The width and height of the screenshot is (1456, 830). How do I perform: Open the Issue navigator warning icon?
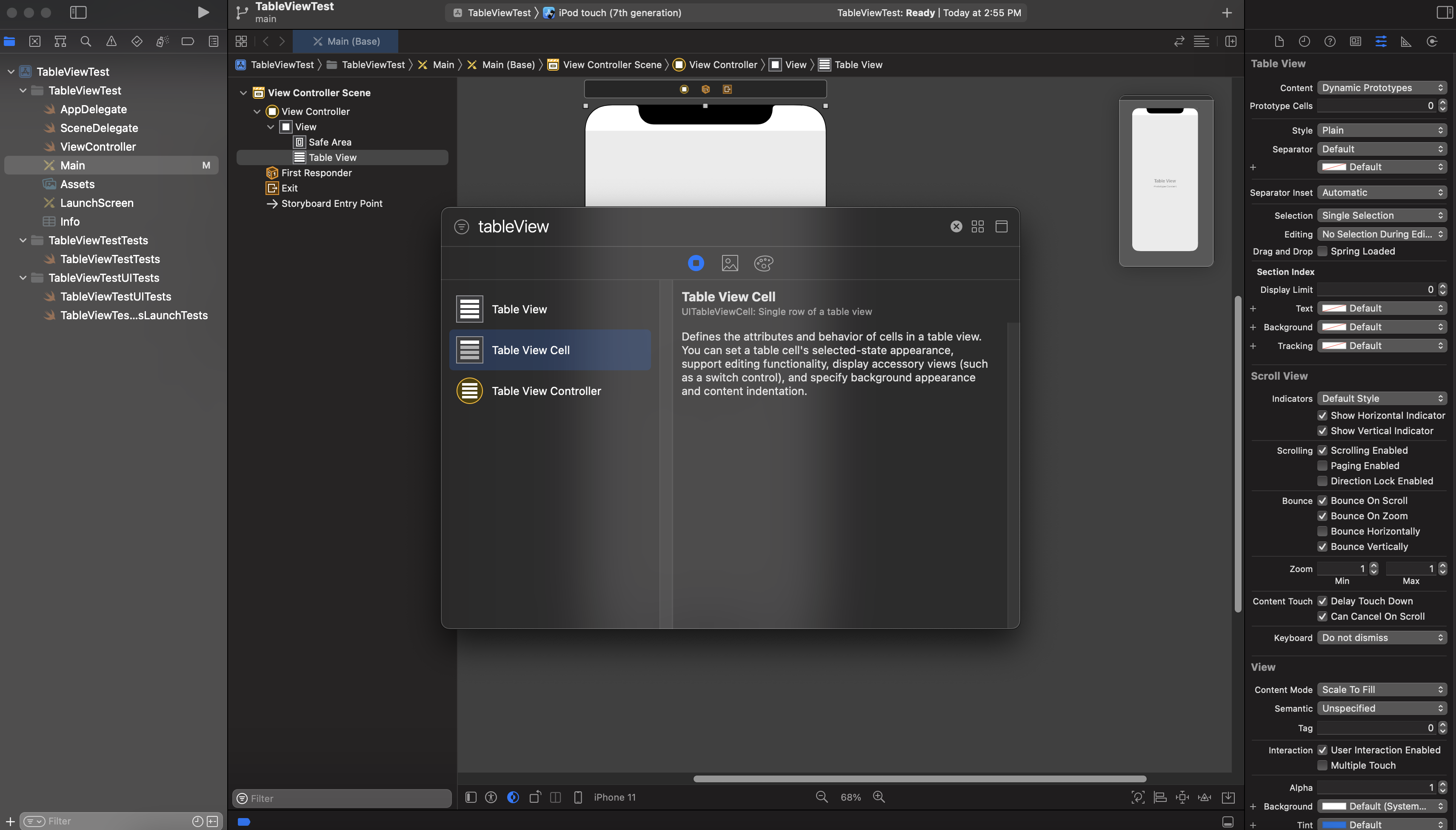[111, 41]
